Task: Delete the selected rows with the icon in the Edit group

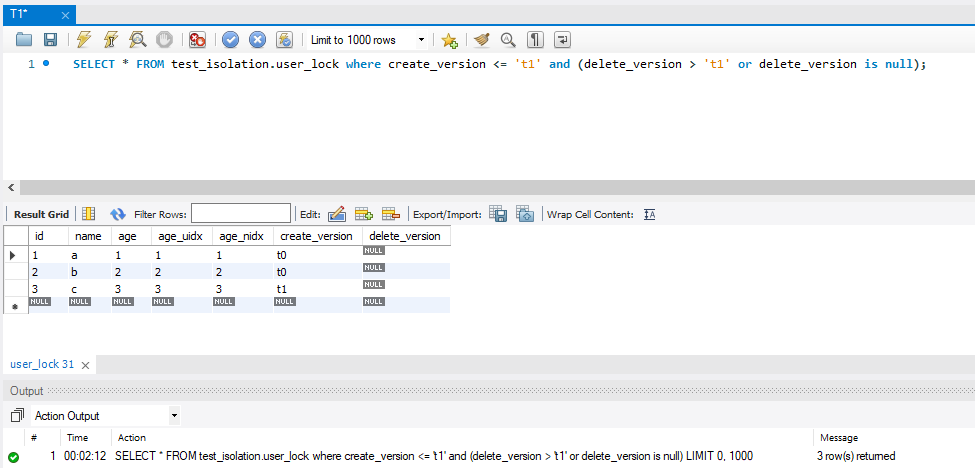Action: (x=391, y=214)
